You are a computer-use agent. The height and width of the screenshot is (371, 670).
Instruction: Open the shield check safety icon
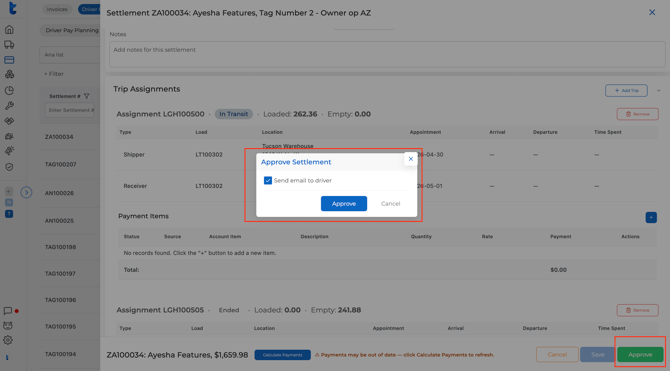tap(9, 167)
